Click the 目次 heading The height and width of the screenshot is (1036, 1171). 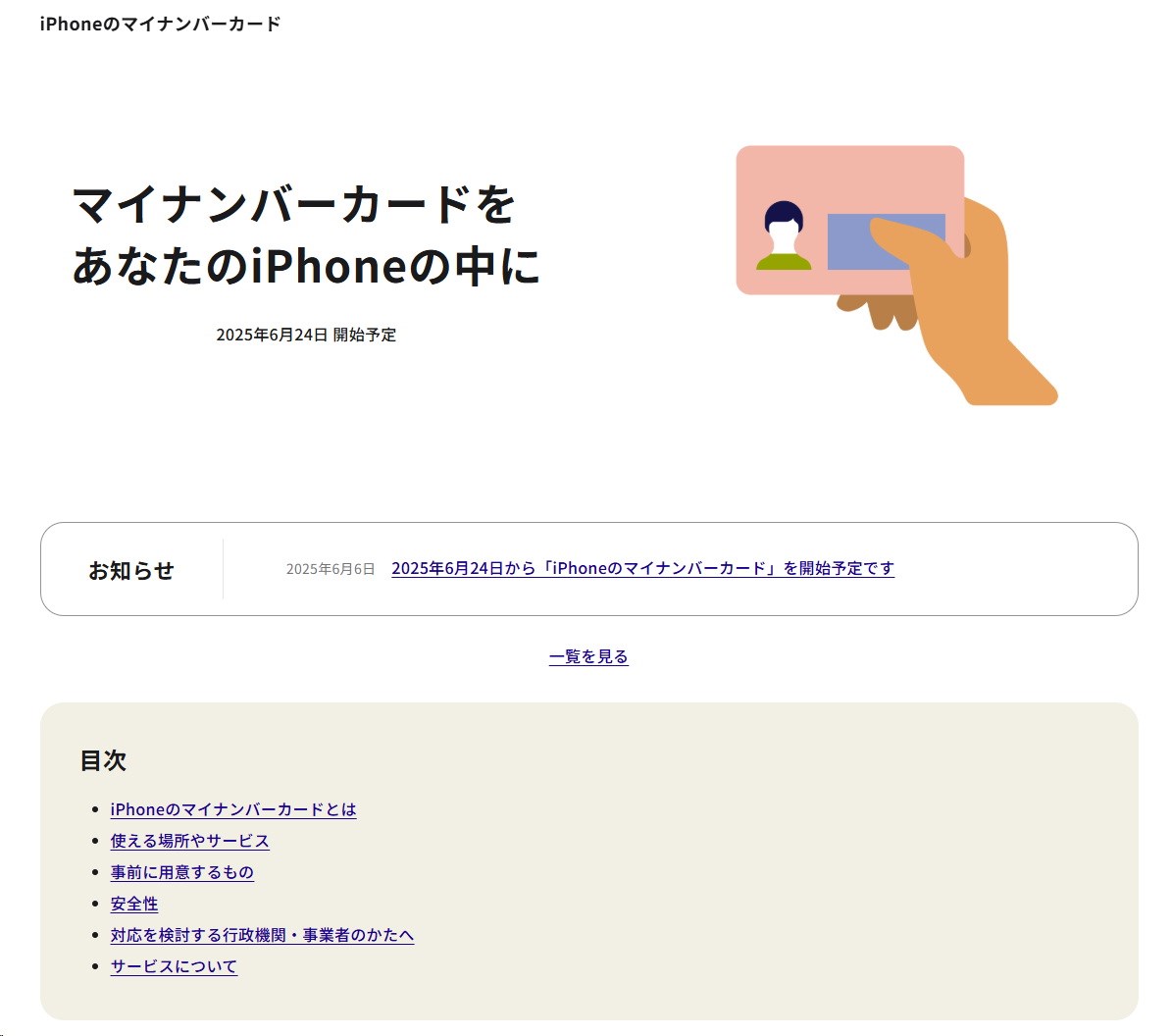[x=103, y=760]
